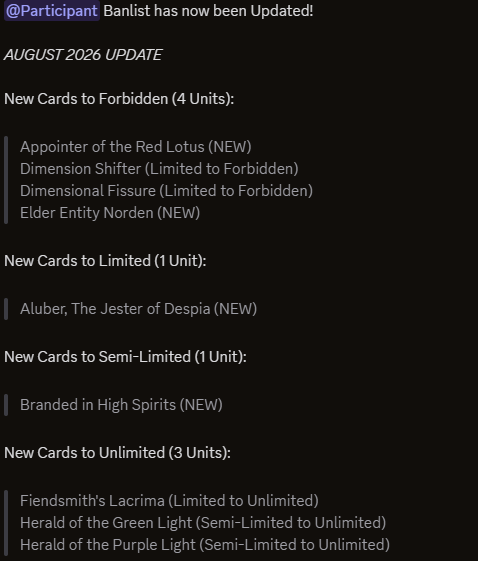Select 'New Cards to Unlimited (3 Units)' heading
Viewport: 478px width, 561px height.
coord(117,453)
